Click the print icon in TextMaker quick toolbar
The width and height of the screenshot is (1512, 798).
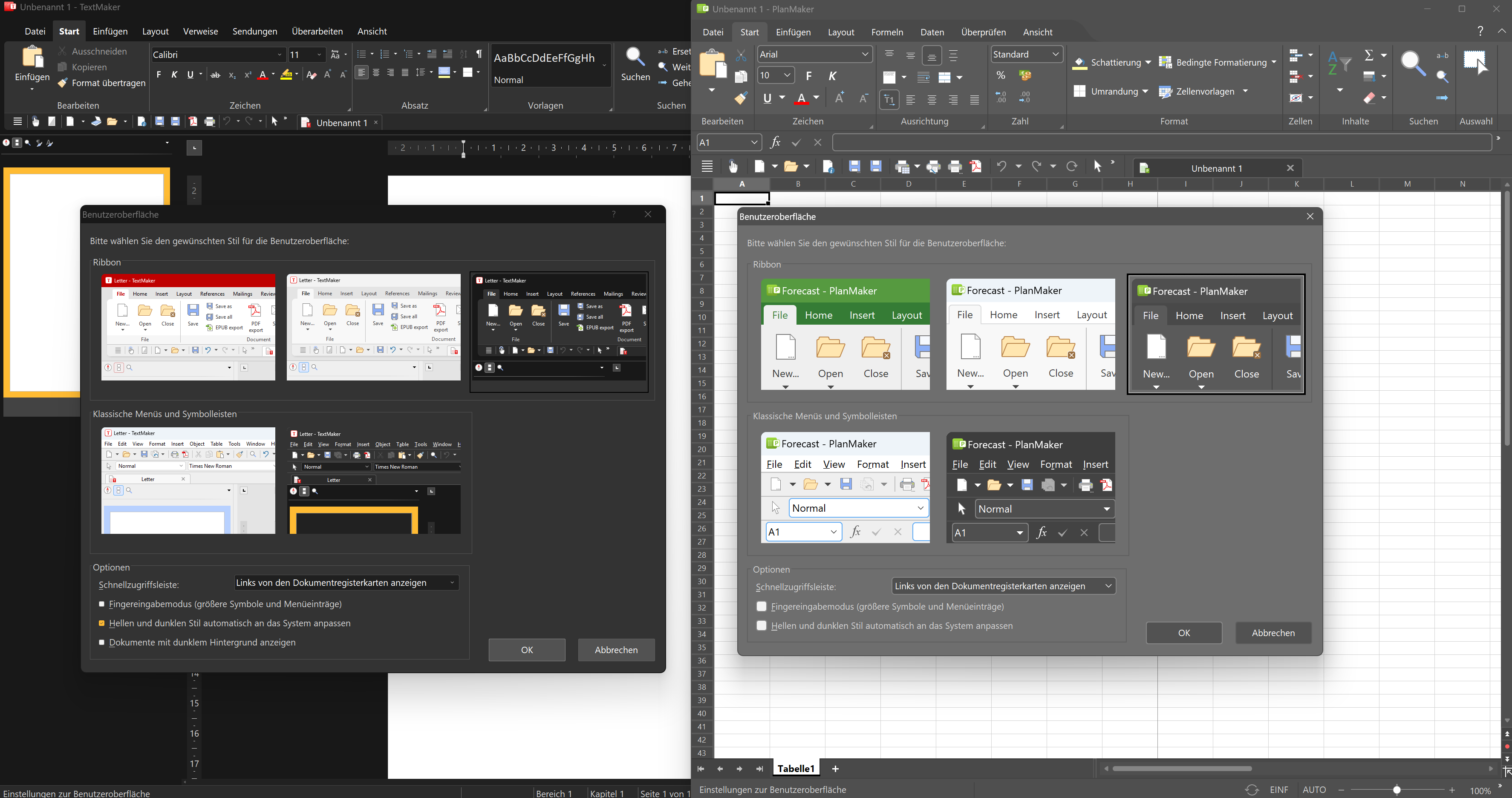tap(210, 122)
